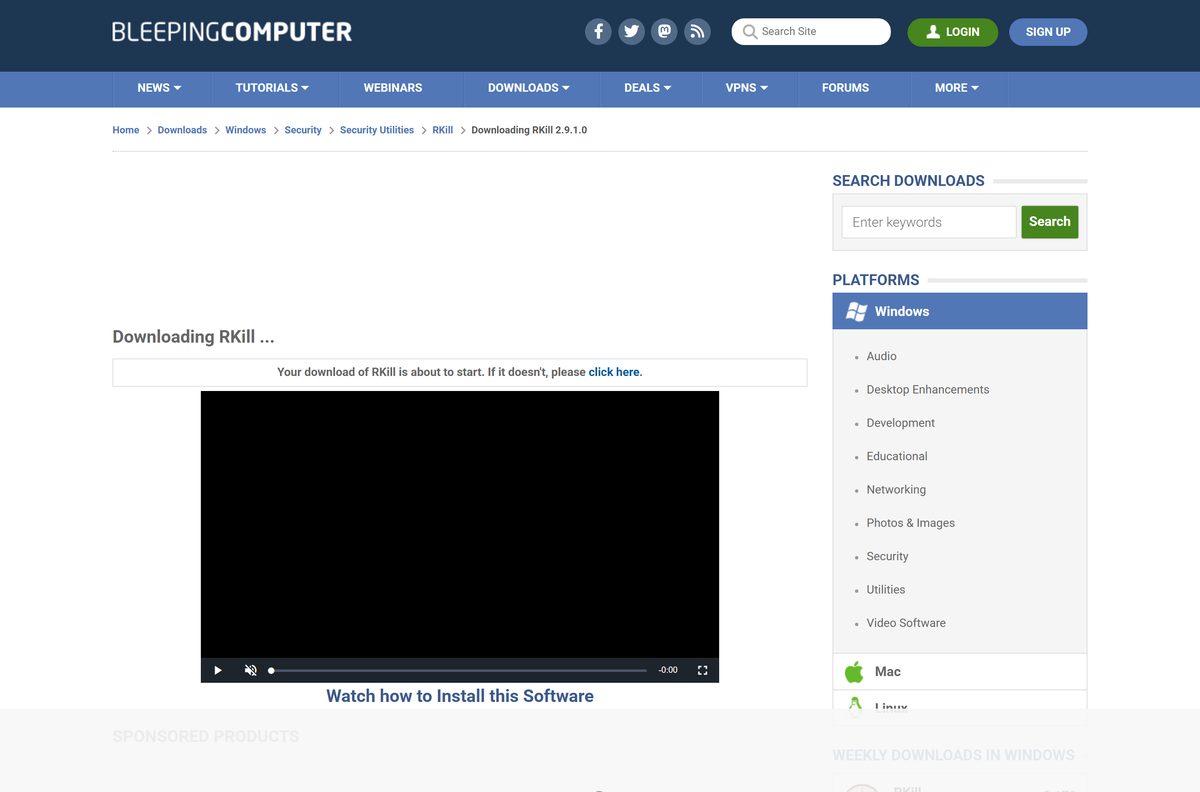This screenshot has height=792, width=1200.
Task: Open the RSS feed icon
Action: click(697, 31)
